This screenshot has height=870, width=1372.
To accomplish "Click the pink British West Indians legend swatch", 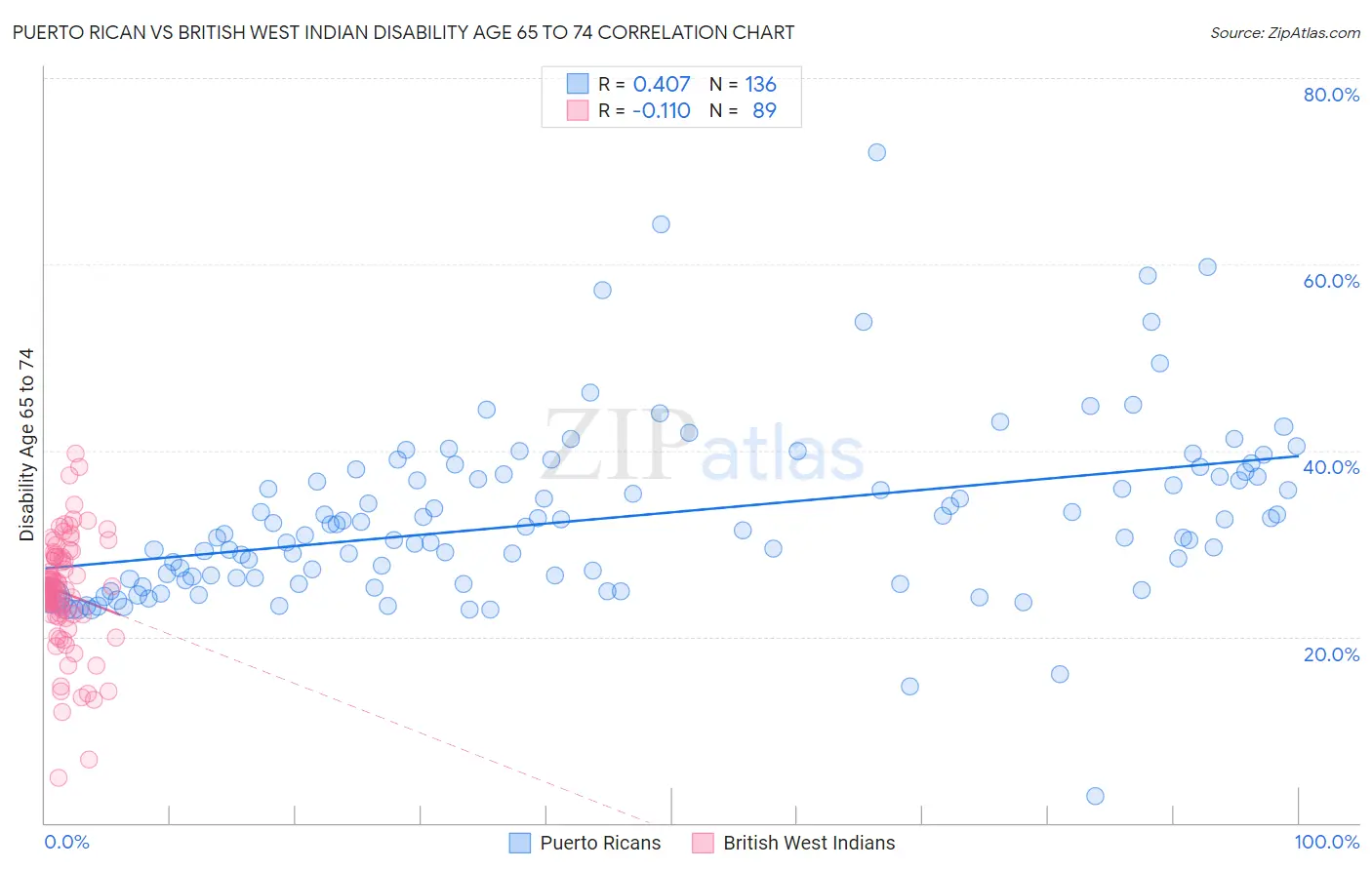I will tap(703, 843).
